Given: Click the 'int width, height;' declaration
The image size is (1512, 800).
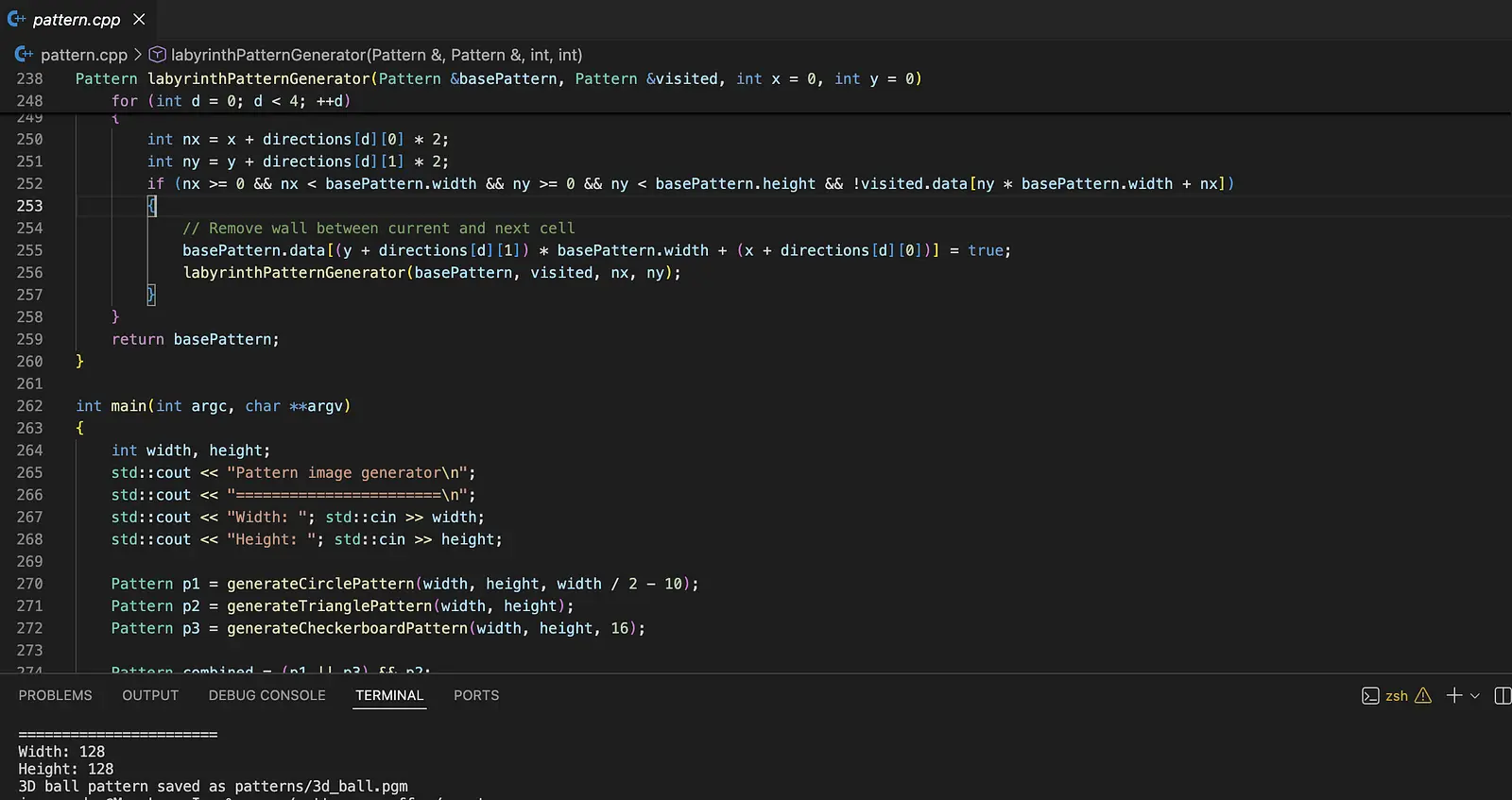Looking at the screenshot, I should coord(191,451).
